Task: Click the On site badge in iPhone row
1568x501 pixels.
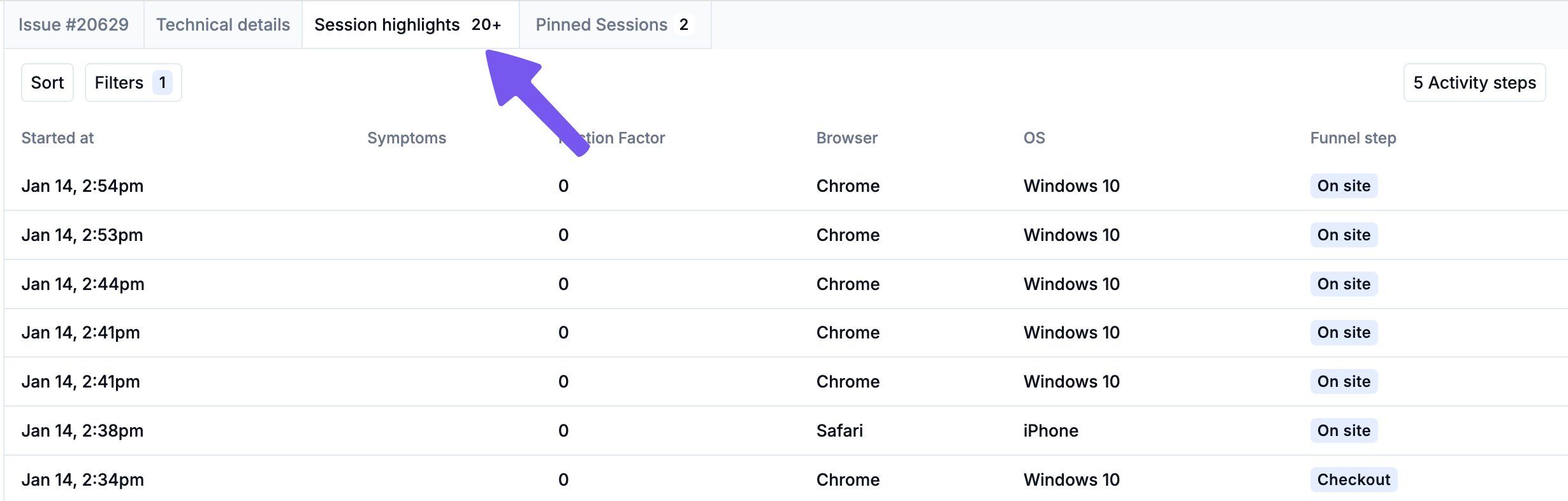Action: 1344,431
